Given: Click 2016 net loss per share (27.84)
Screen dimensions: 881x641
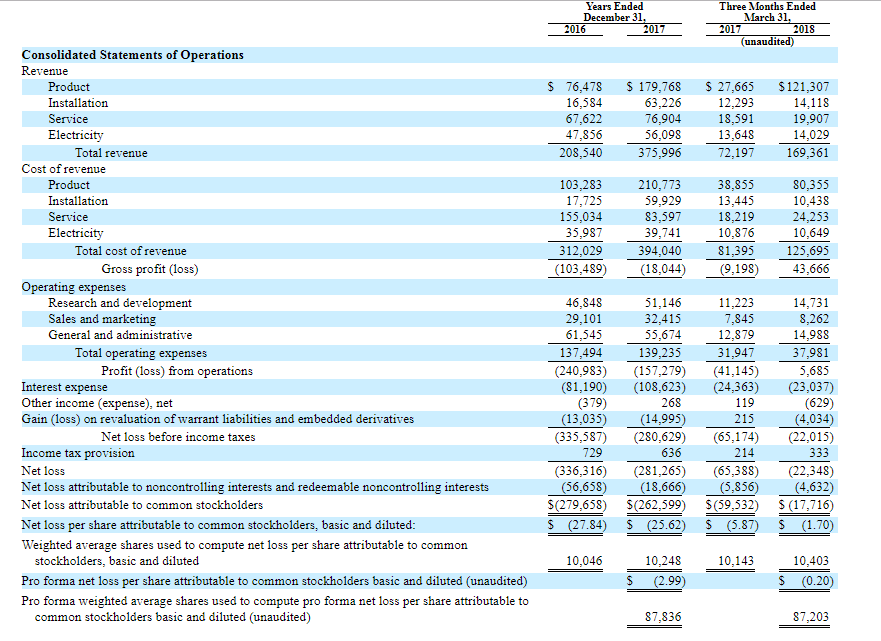Looking at the screenshot, I should [587, 525].
